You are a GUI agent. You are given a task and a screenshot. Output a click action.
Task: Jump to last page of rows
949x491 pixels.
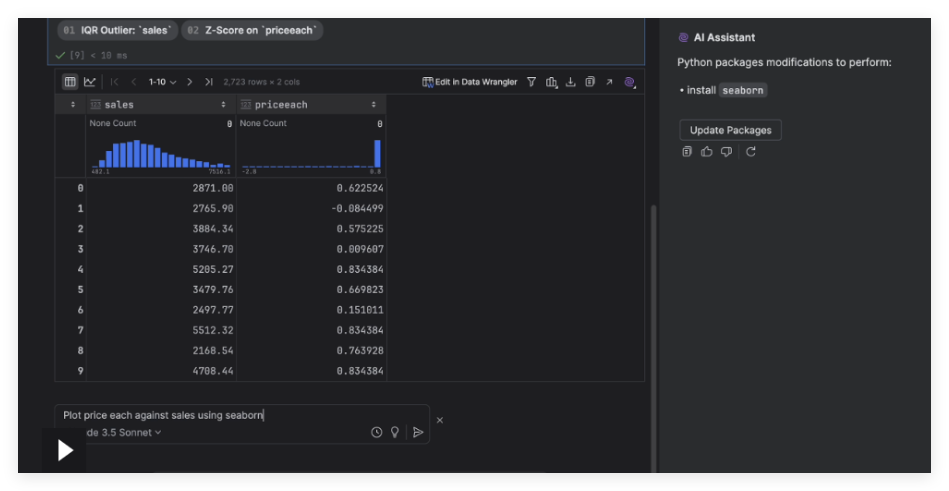209,82
